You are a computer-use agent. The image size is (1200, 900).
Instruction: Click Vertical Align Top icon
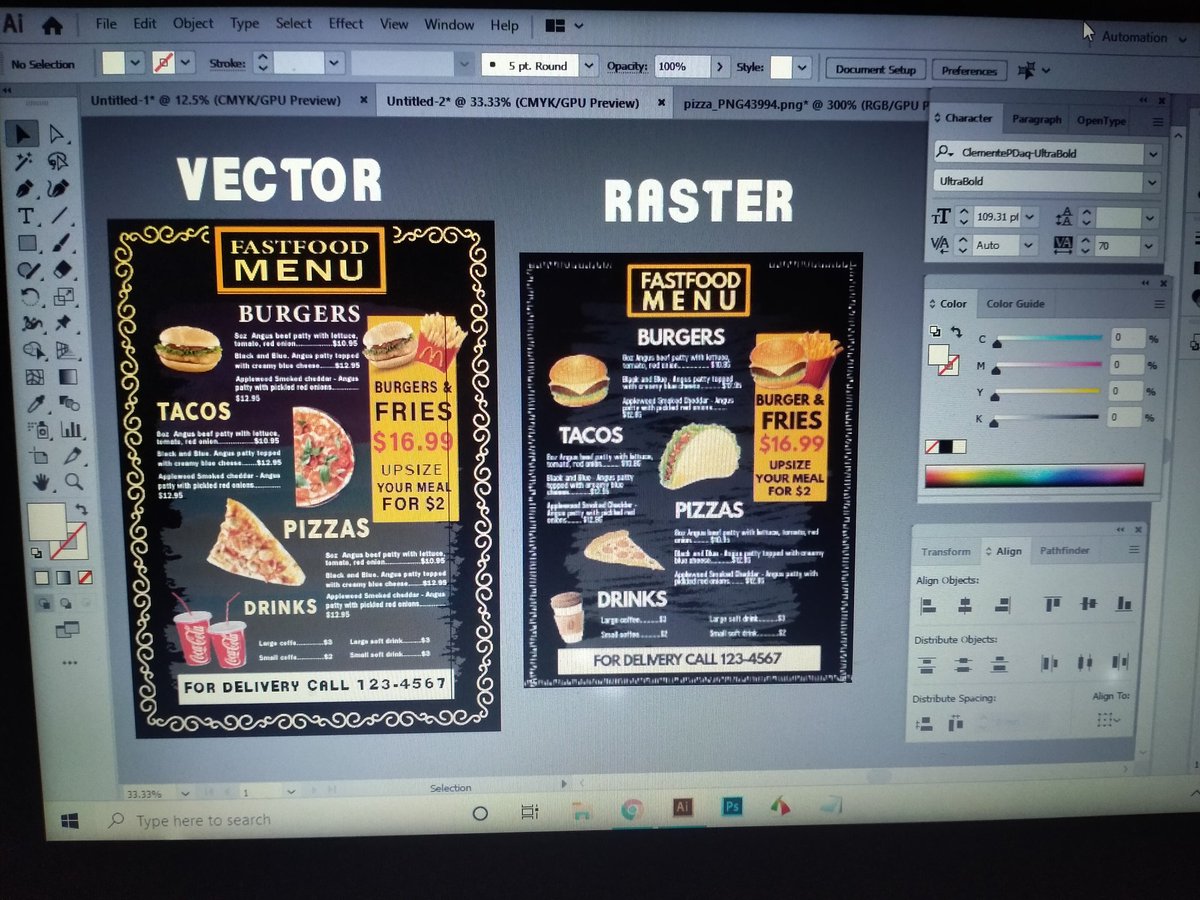tap(1052, 603)
